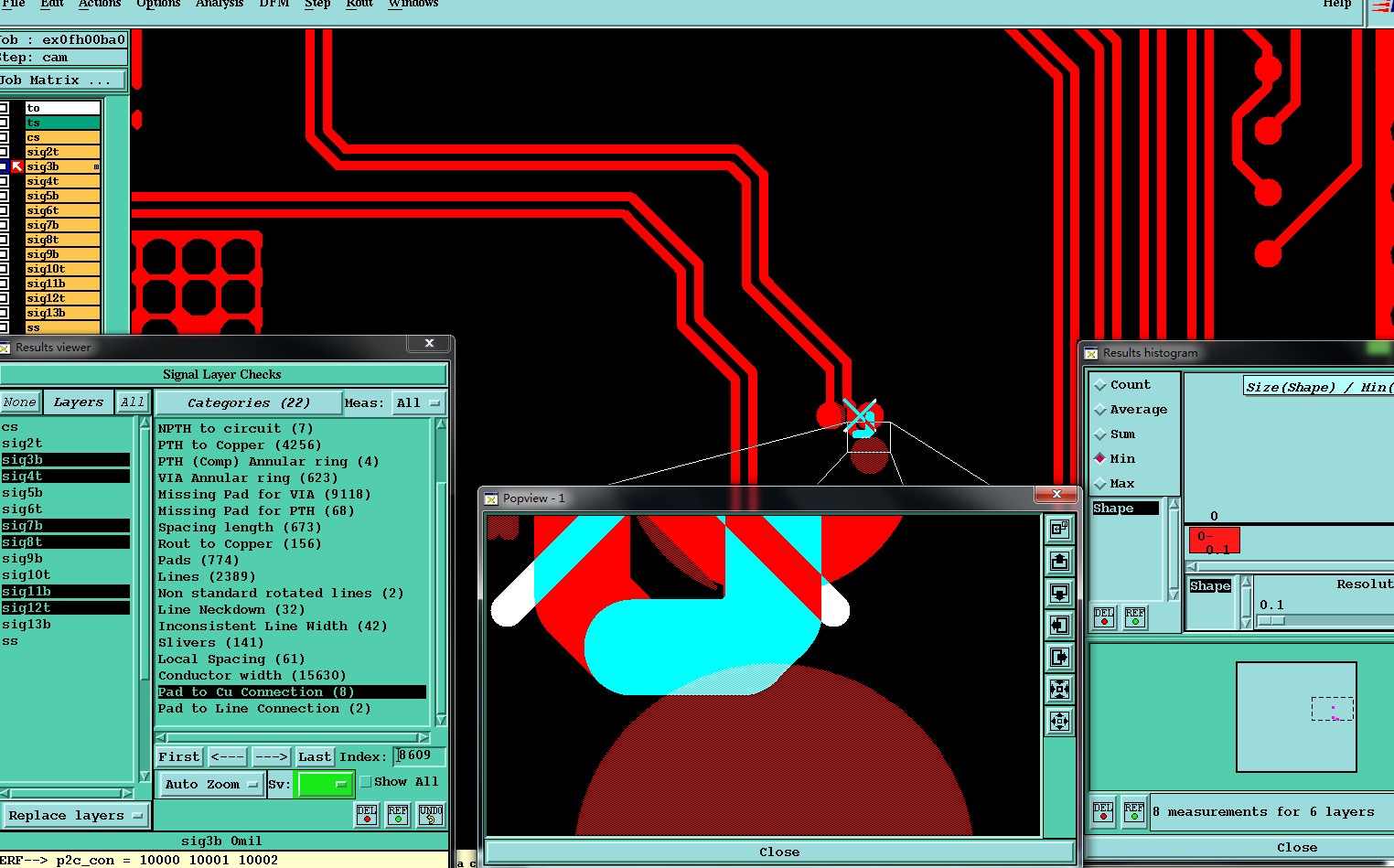1394x868 pixels.
Task: Open the Meas: All dropdown
Action: pos(418,402)
